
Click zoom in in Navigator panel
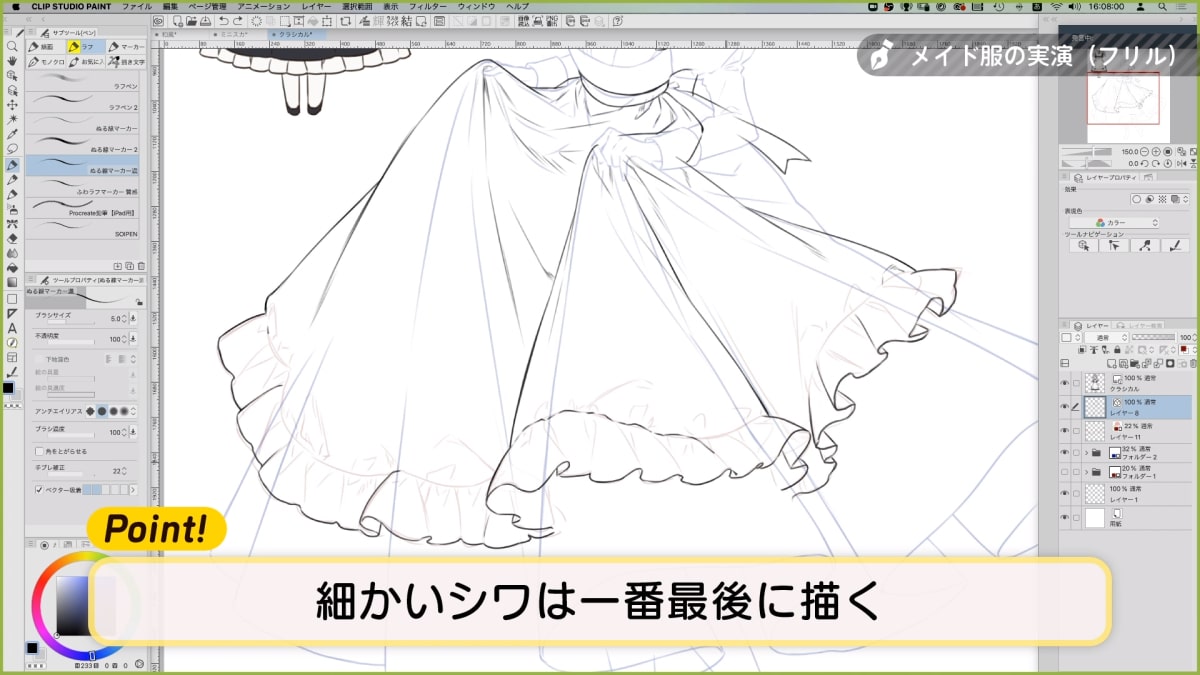pos(1157,152)
